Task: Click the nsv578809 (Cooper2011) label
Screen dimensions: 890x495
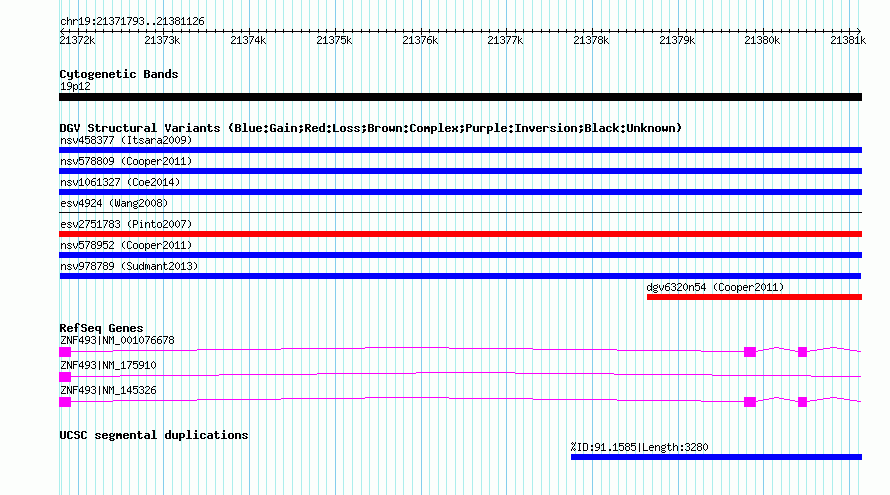Action: 126,161
